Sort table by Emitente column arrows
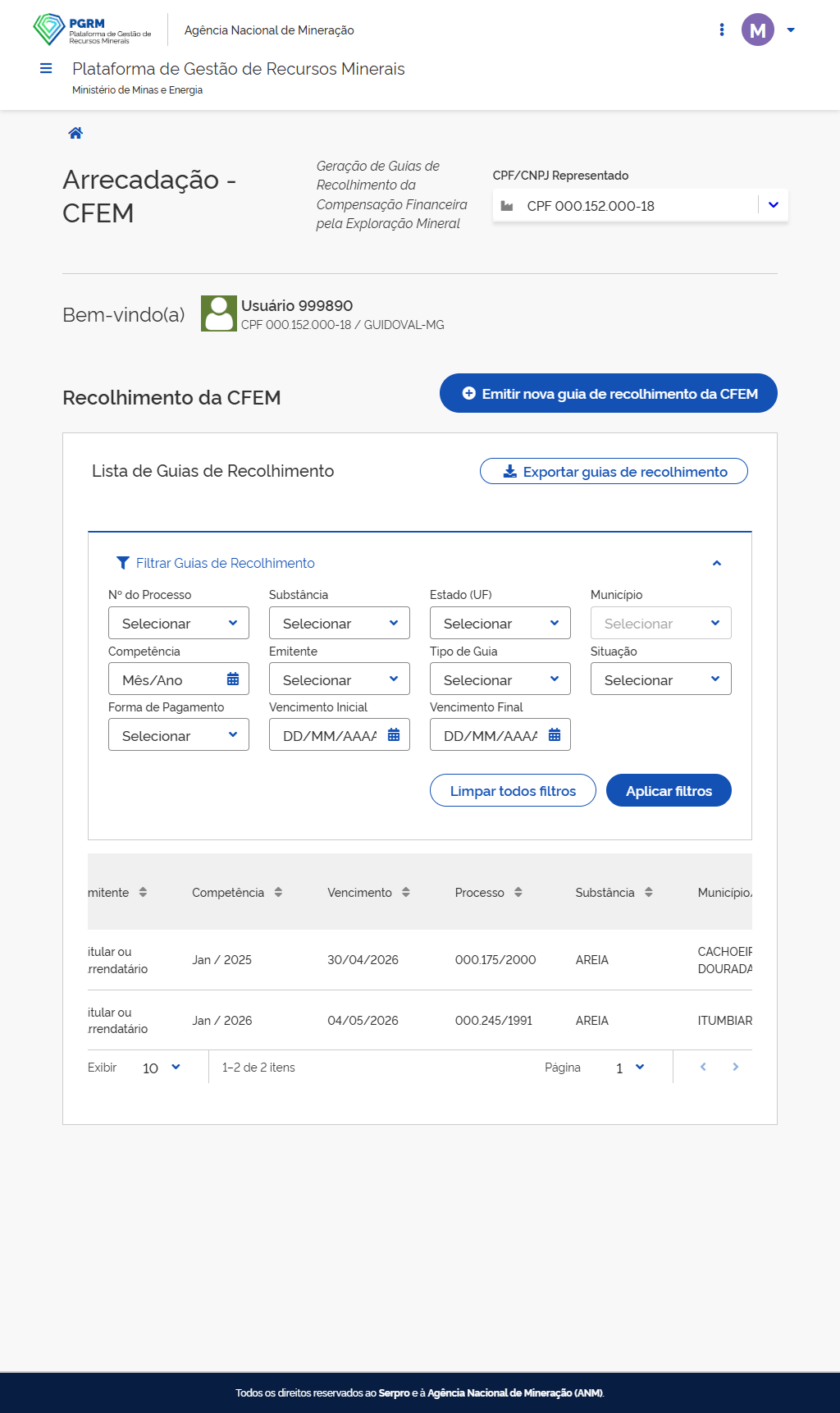This screenshot has height=1413, width=840. point(143,892)
